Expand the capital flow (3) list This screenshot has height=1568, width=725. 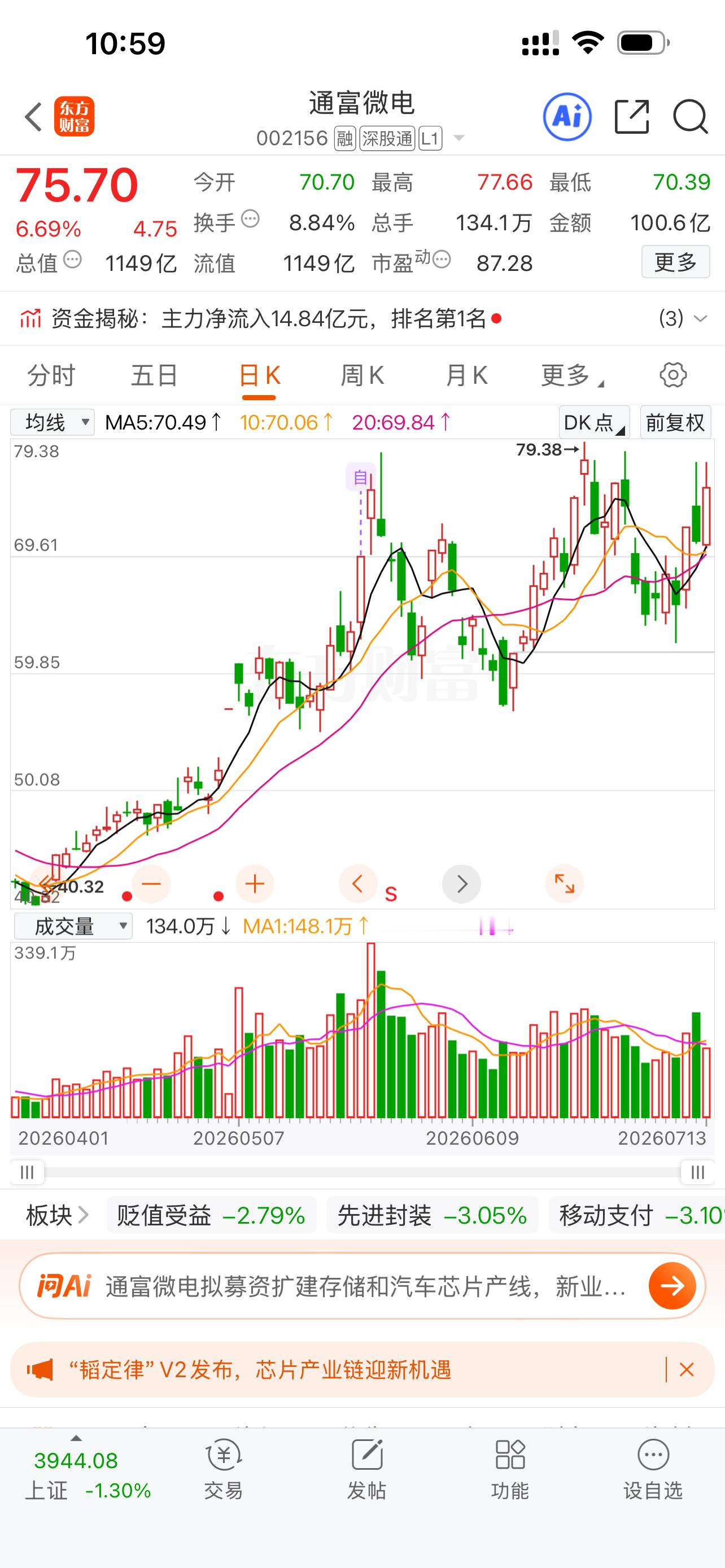(x=683, y=318)
